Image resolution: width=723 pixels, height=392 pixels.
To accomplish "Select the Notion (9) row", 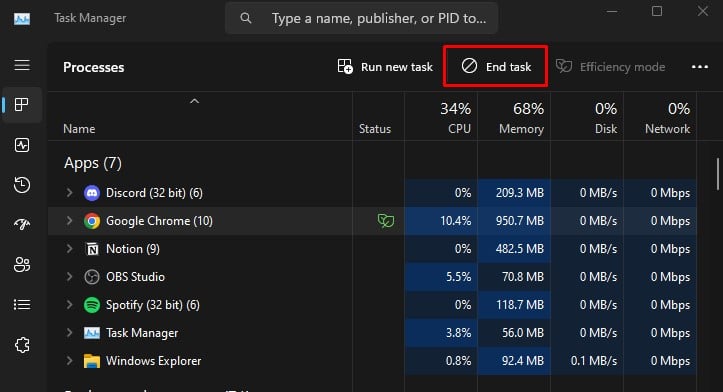I will (x=372, y=249).
